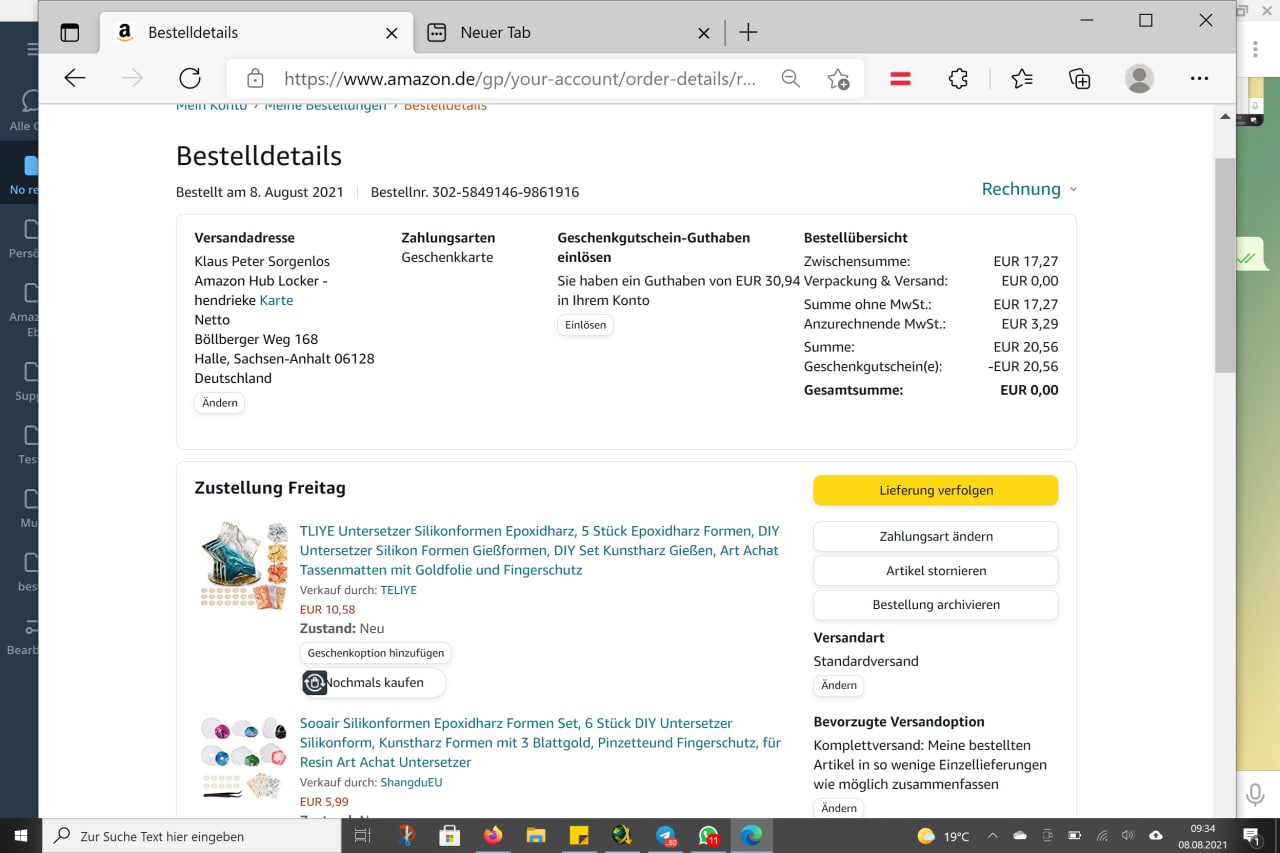Screen dimensions: 1280x853
Task: Click the Windows taskbar search field
Action: 195,836
